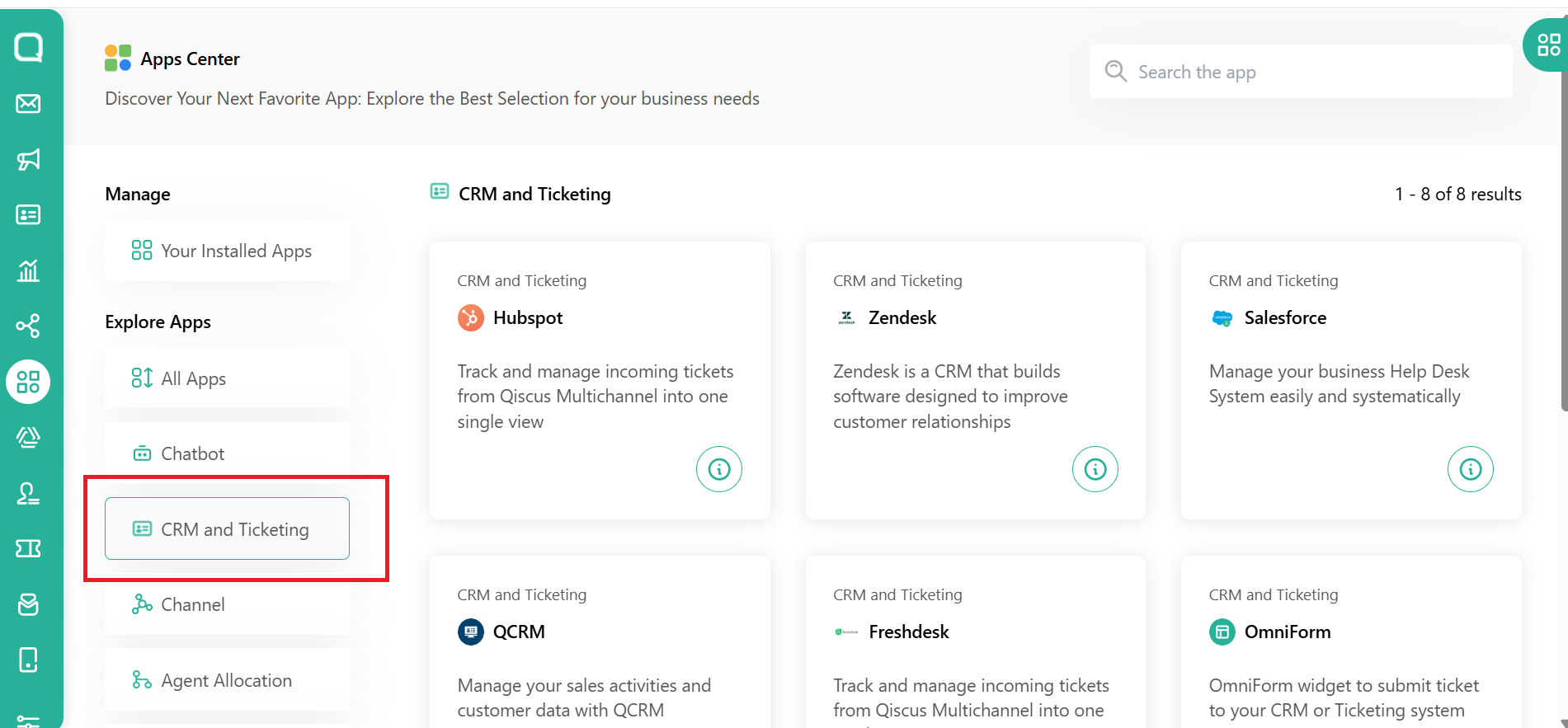The height and width of the screenshot is (728, 1568).
Task: Open the analytics bar chart icon
Action: tap(28, 270)
